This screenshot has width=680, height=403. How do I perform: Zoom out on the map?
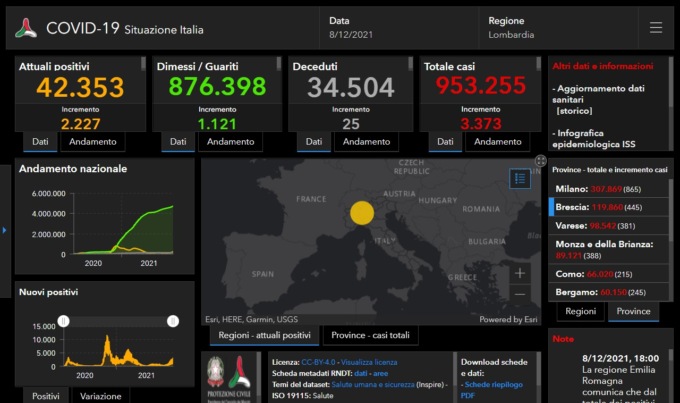tap(519, 294)
